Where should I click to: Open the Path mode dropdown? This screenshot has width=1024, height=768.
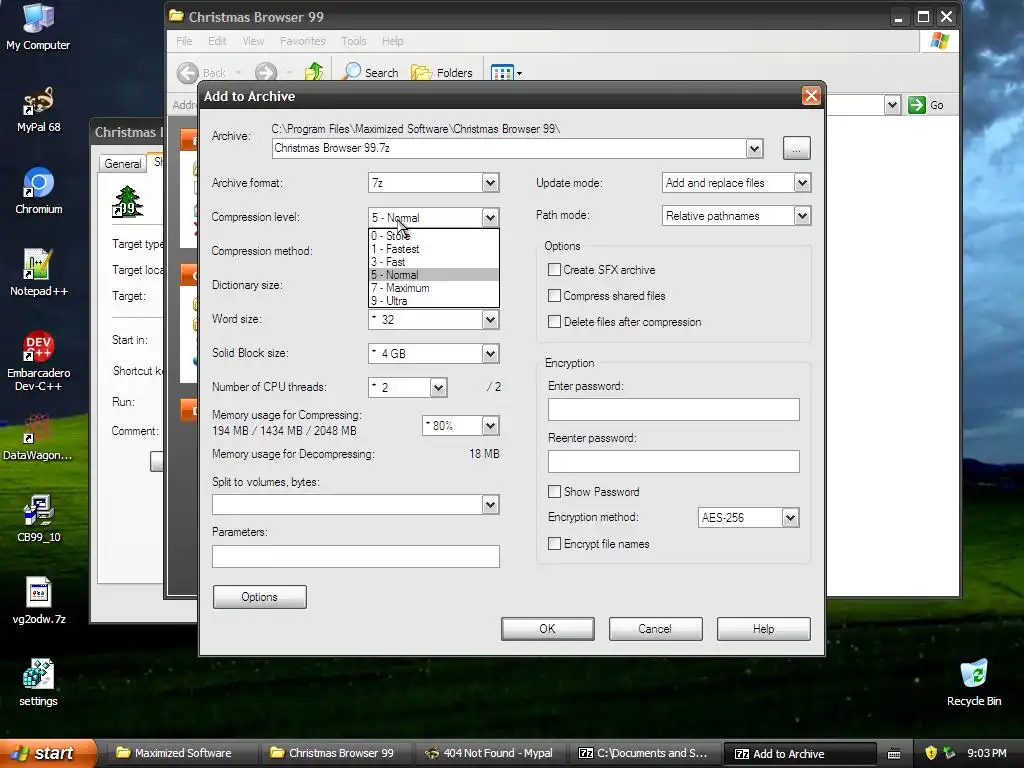(803, 216)
